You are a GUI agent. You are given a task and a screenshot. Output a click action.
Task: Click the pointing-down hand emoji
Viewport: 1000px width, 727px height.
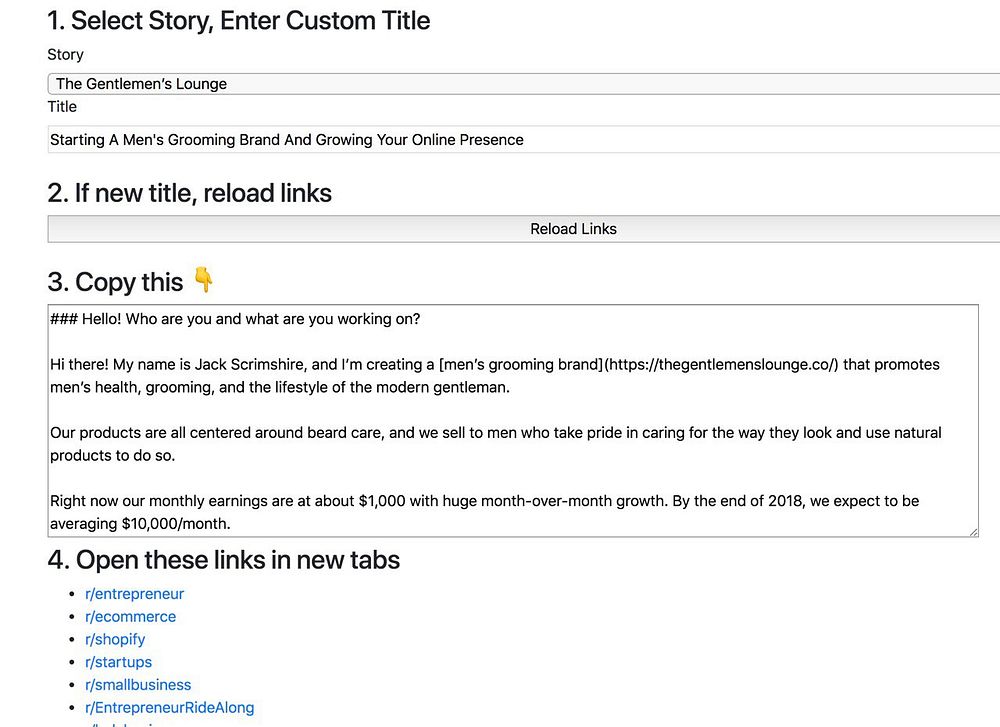coord(204,281)
